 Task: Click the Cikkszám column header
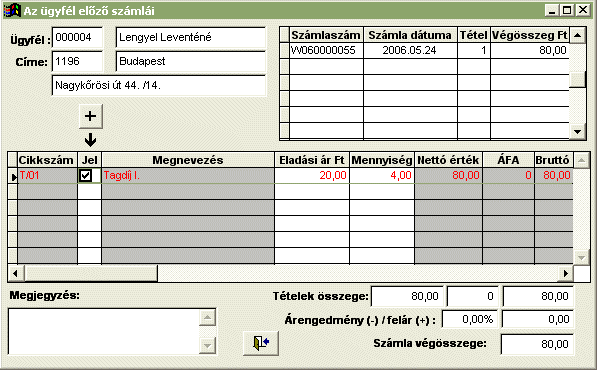pyautogui.click(x=47, y=160)
